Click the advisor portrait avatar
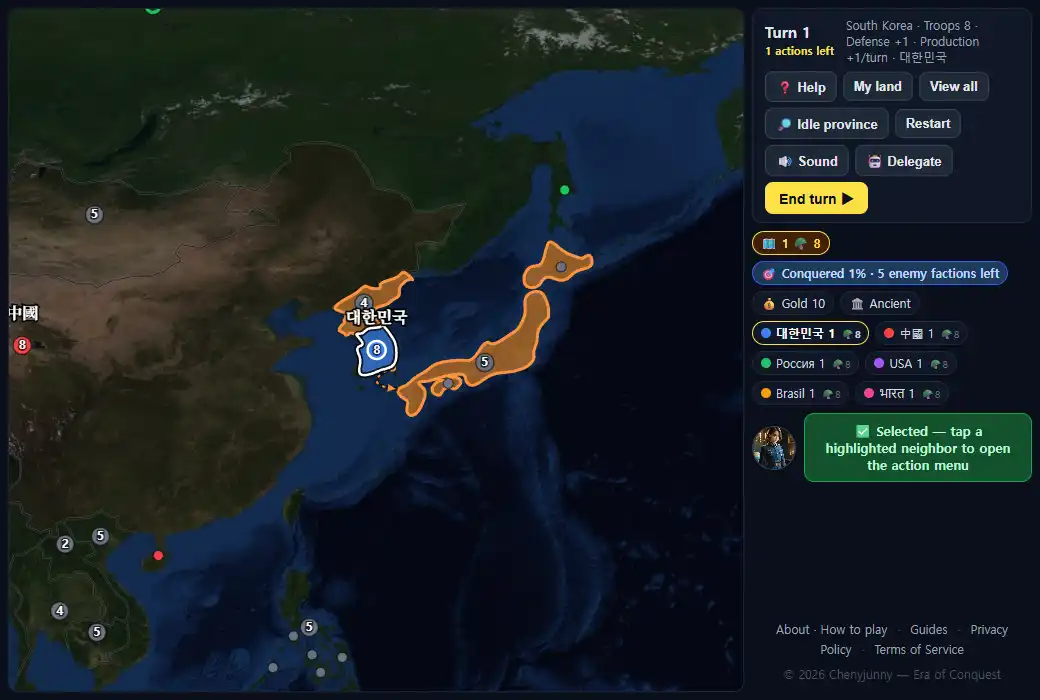This screenshot has width=1040, height=700. pyautogui.click(x=774, y=448)
